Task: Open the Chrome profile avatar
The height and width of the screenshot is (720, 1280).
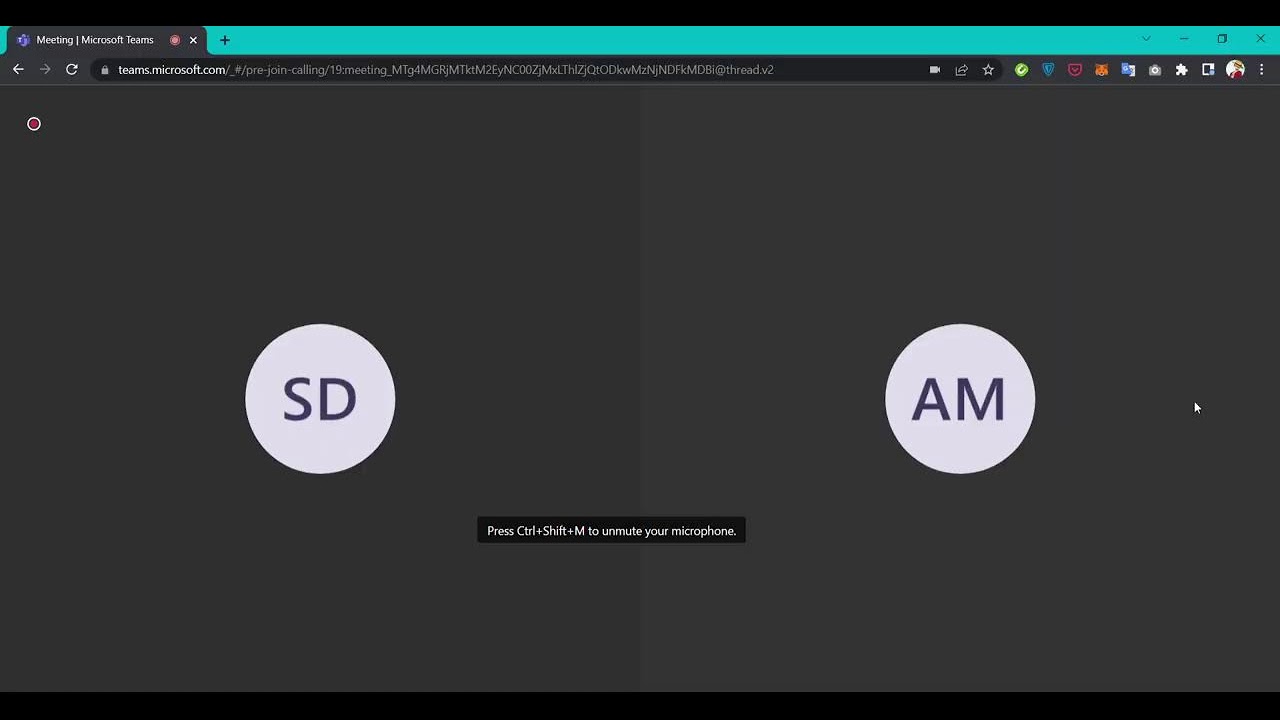Action: point(1235,70)
